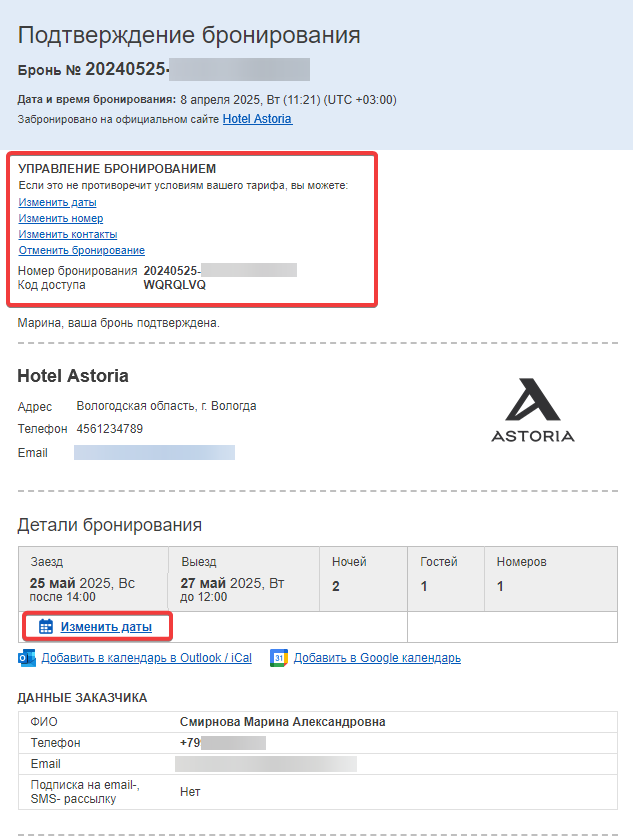
Task: Add booking to Google calendar link
Action: point(377,658)
